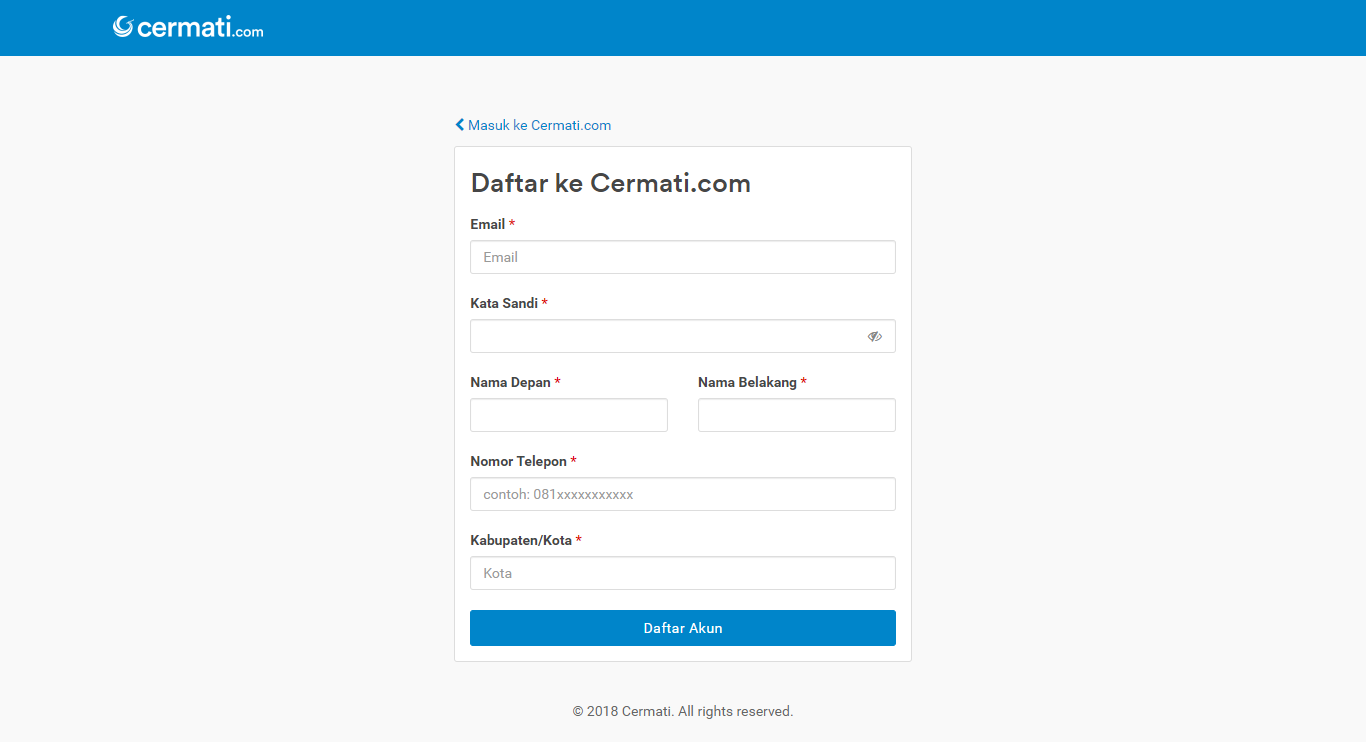Open the Masuk ke Cermati.com link
This screenshot has width=1366, height=742.
(x=539, y=125)
